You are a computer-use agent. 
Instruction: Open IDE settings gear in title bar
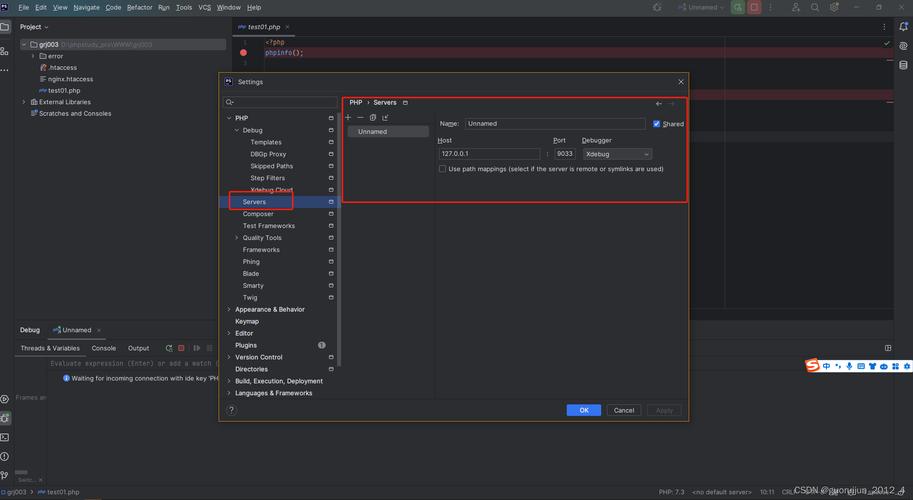click(x=834, y=8)
